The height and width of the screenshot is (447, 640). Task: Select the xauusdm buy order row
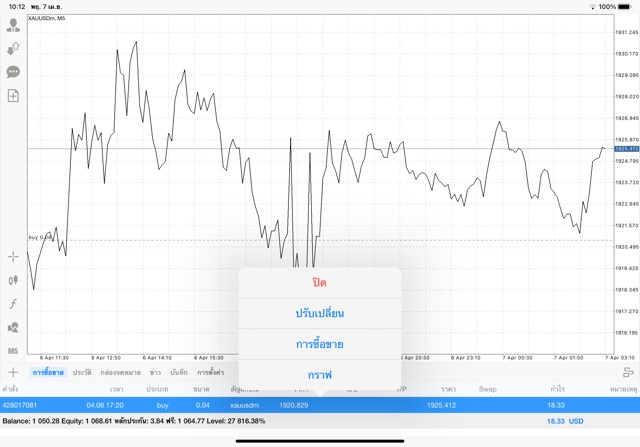point(300,406)
